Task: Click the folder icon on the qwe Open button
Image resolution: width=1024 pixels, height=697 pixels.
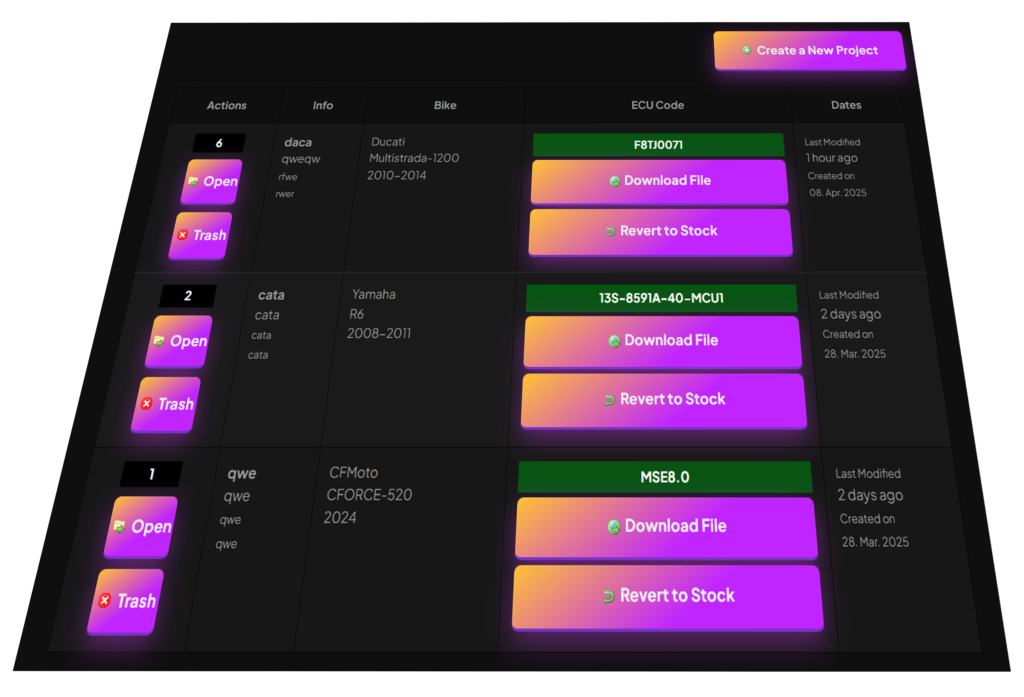Action: 119,527
